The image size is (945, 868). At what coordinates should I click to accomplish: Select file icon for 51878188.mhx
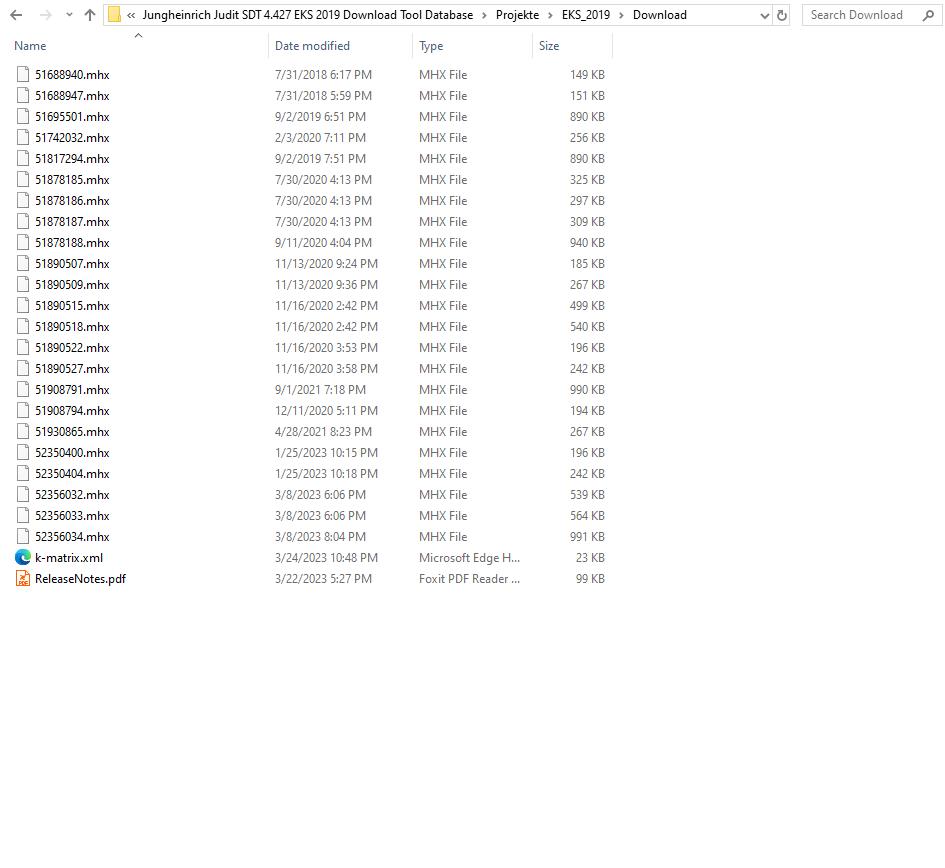pos(23,242)
